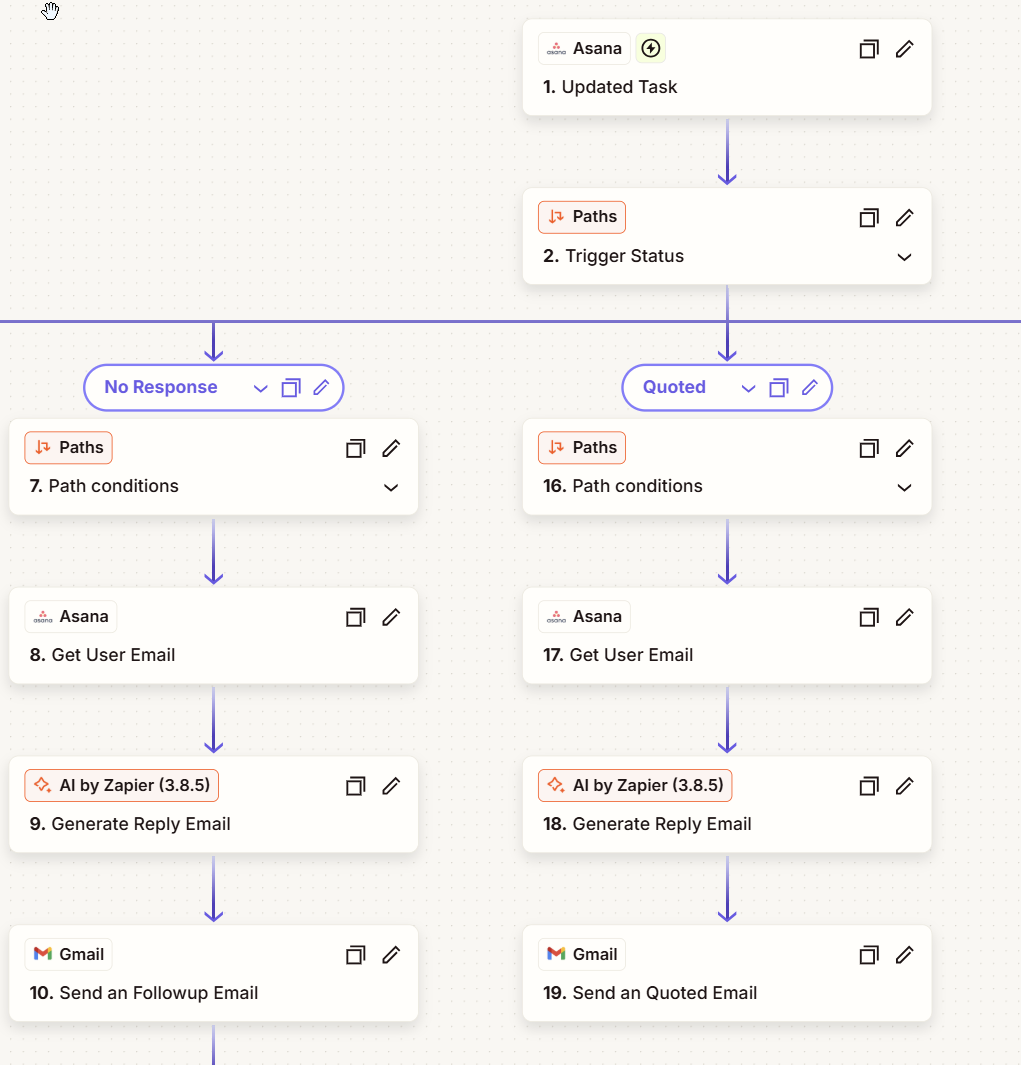The height and width of the screenshot is (1065, 1021).
Task: Select '17. Get User Email' step title
Action: click(618, 655)
